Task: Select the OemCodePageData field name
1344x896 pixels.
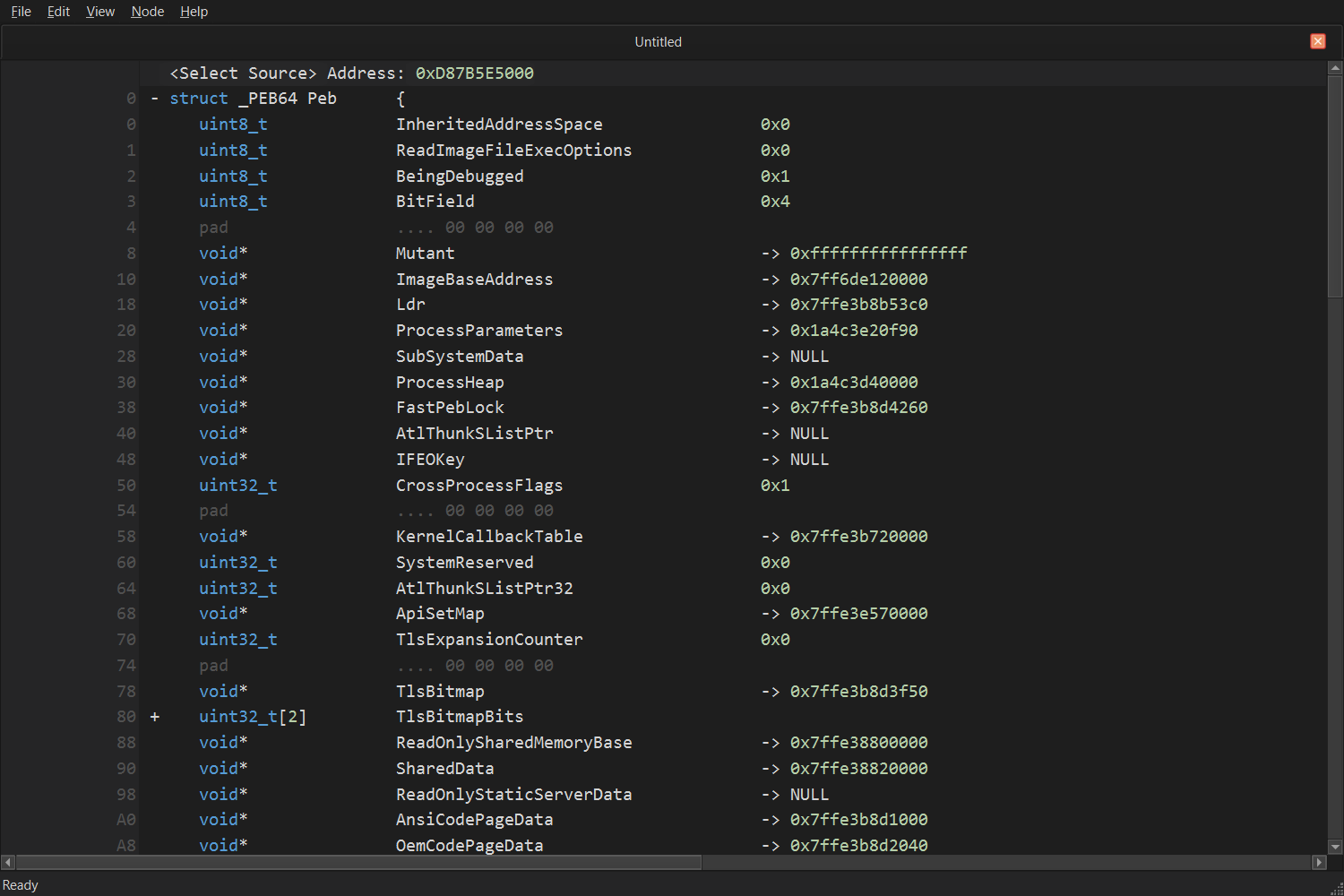Action: pyautogui.click(x=470, y=846)
